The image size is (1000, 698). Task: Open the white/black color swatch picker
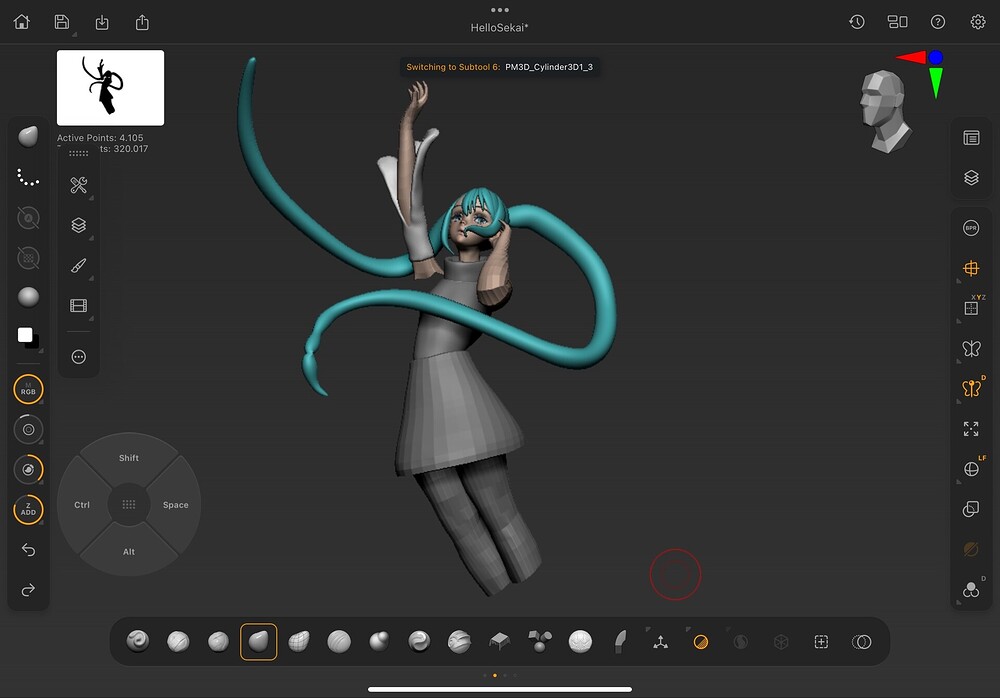click(28, 338)
